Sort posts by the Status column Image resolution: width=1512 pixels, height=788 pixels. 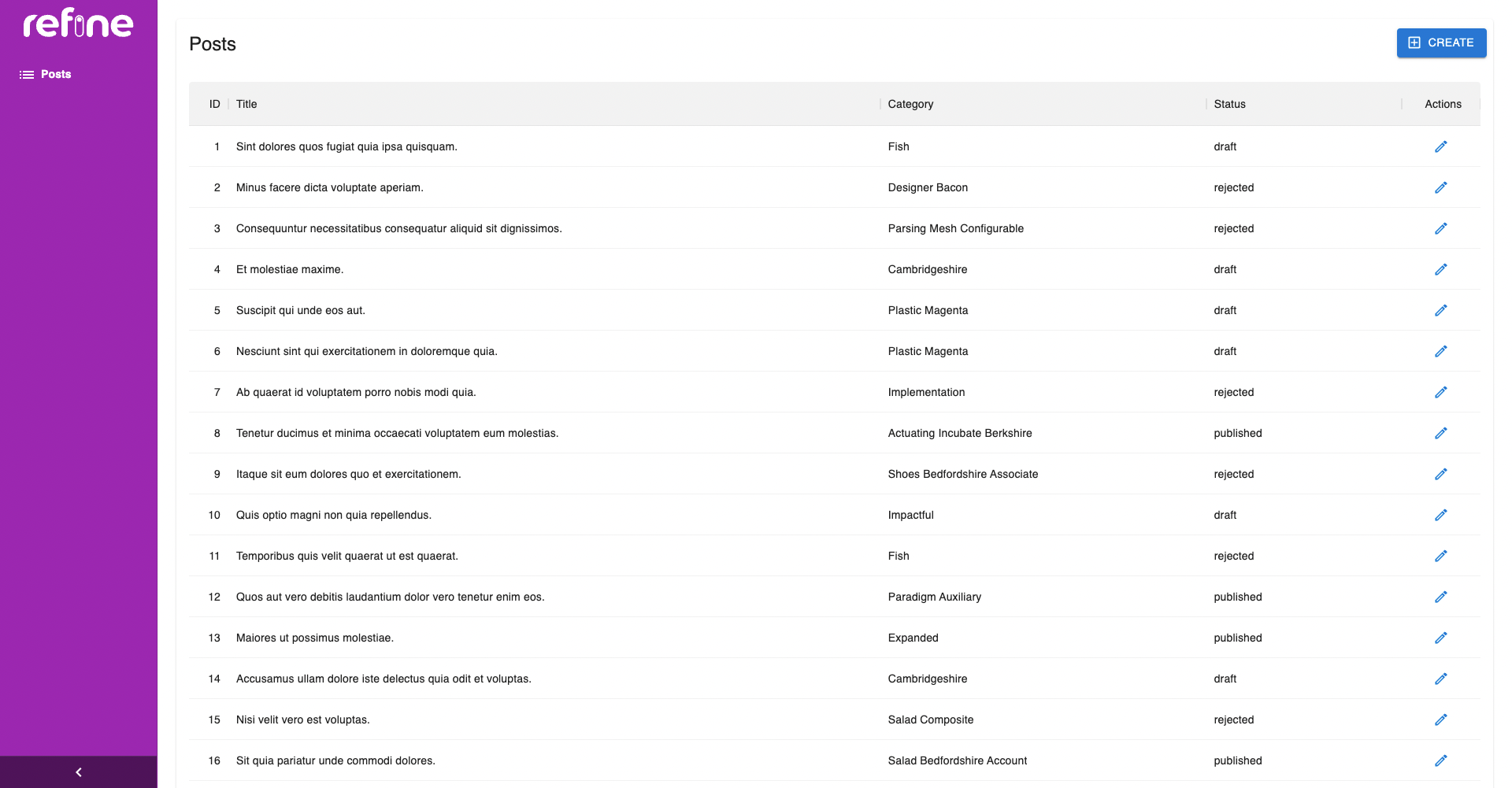pos(1229,104)
